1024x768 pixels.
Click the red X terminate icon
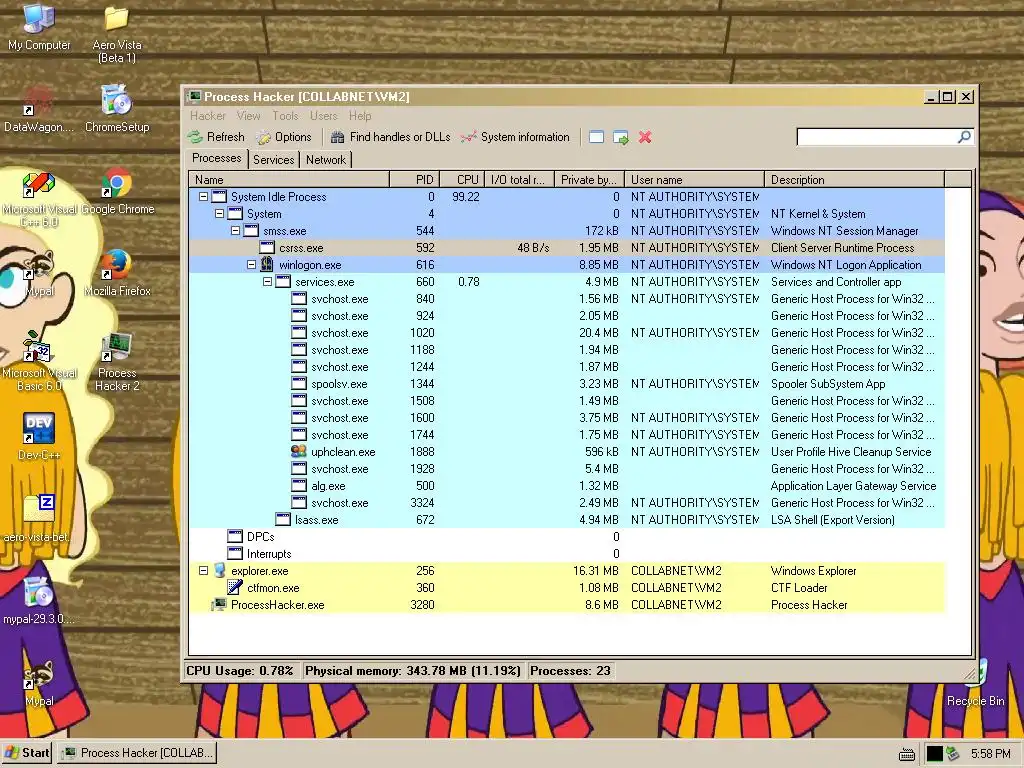pyautogui.click(x=645, y=137)
